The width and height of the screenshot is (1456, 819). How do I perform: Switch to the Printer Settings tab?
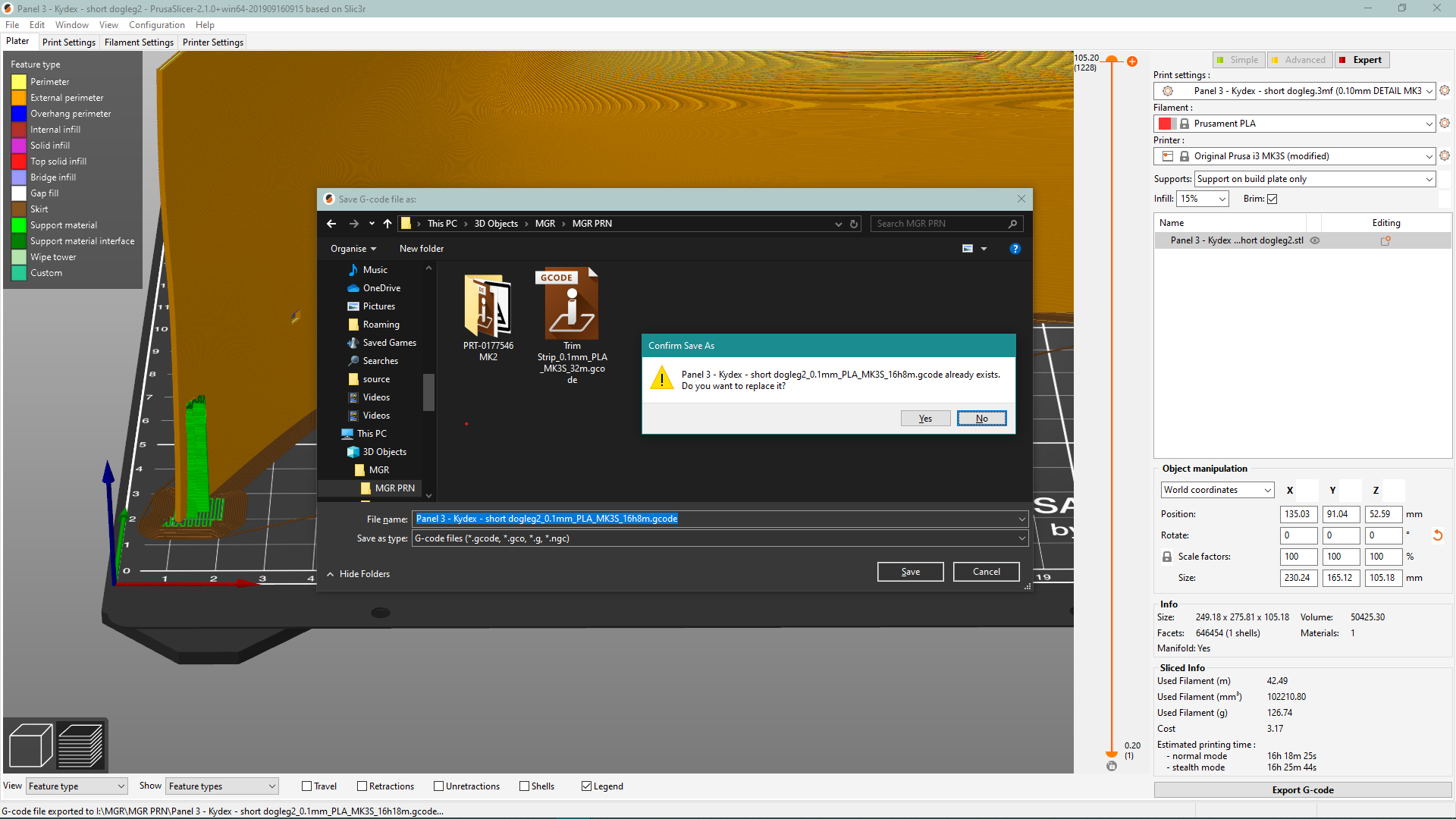click(x=212, y=42)
